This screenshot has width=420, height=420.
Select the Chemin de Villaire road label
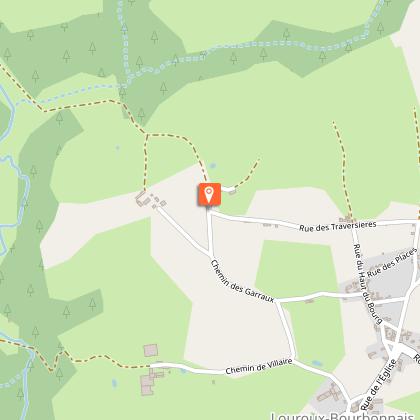point(259,366)
